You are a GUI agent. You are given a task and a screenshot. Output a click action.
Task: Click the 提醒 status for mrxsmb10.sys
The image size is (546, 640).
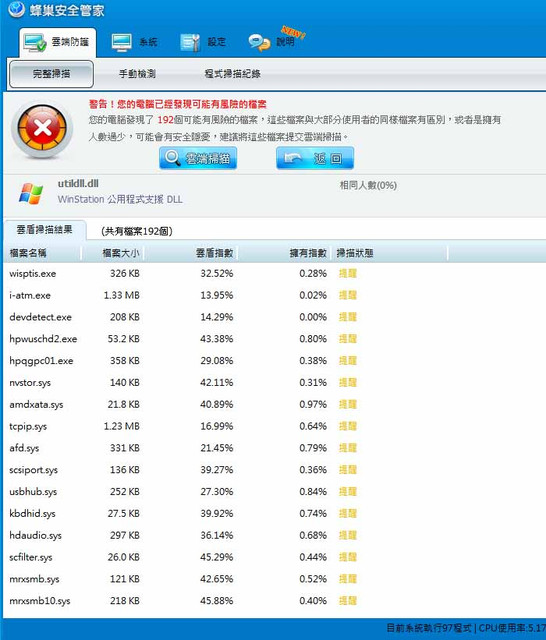coord(348,601)
